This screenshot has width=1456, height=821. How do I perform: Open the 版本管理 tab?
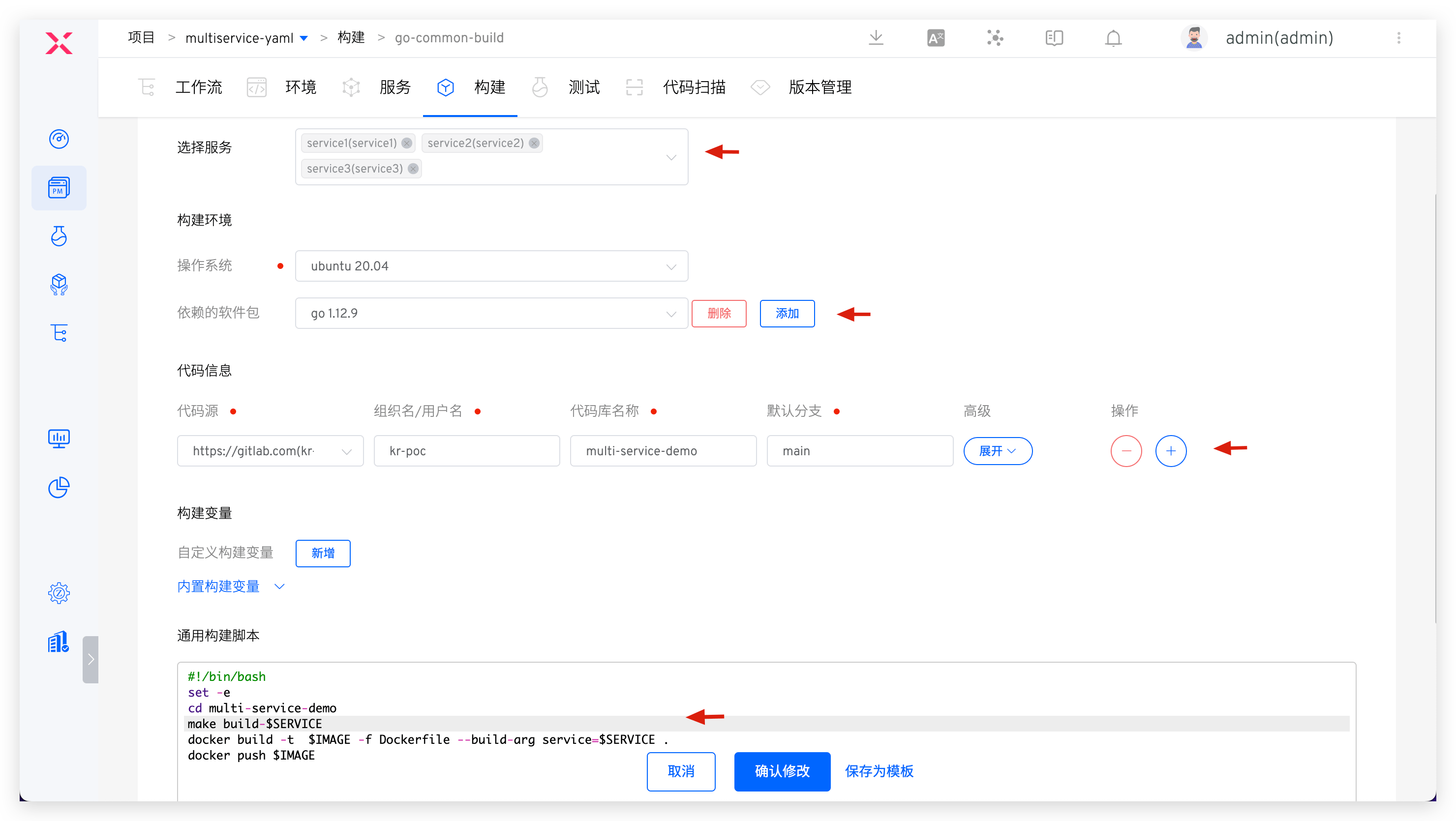pyautogui.click(x=820, y=87)
